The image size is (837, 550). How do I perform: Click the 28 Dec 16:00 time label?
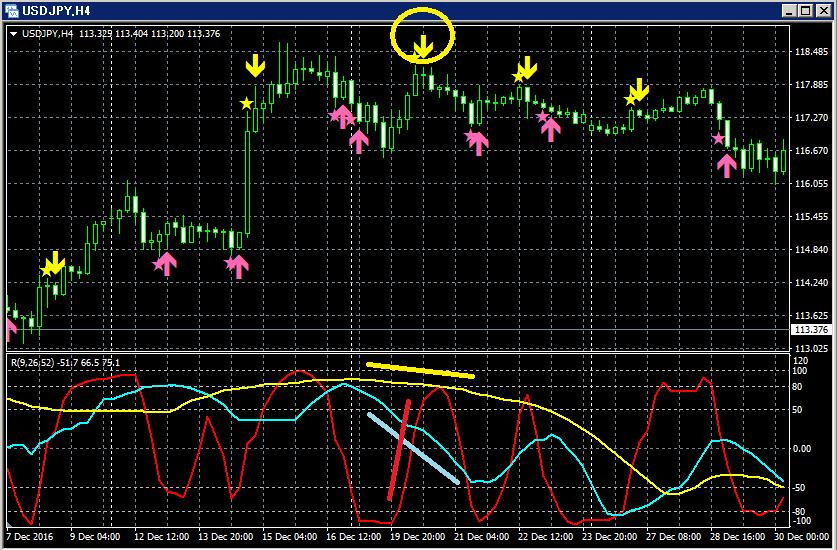tap(737, 536)
